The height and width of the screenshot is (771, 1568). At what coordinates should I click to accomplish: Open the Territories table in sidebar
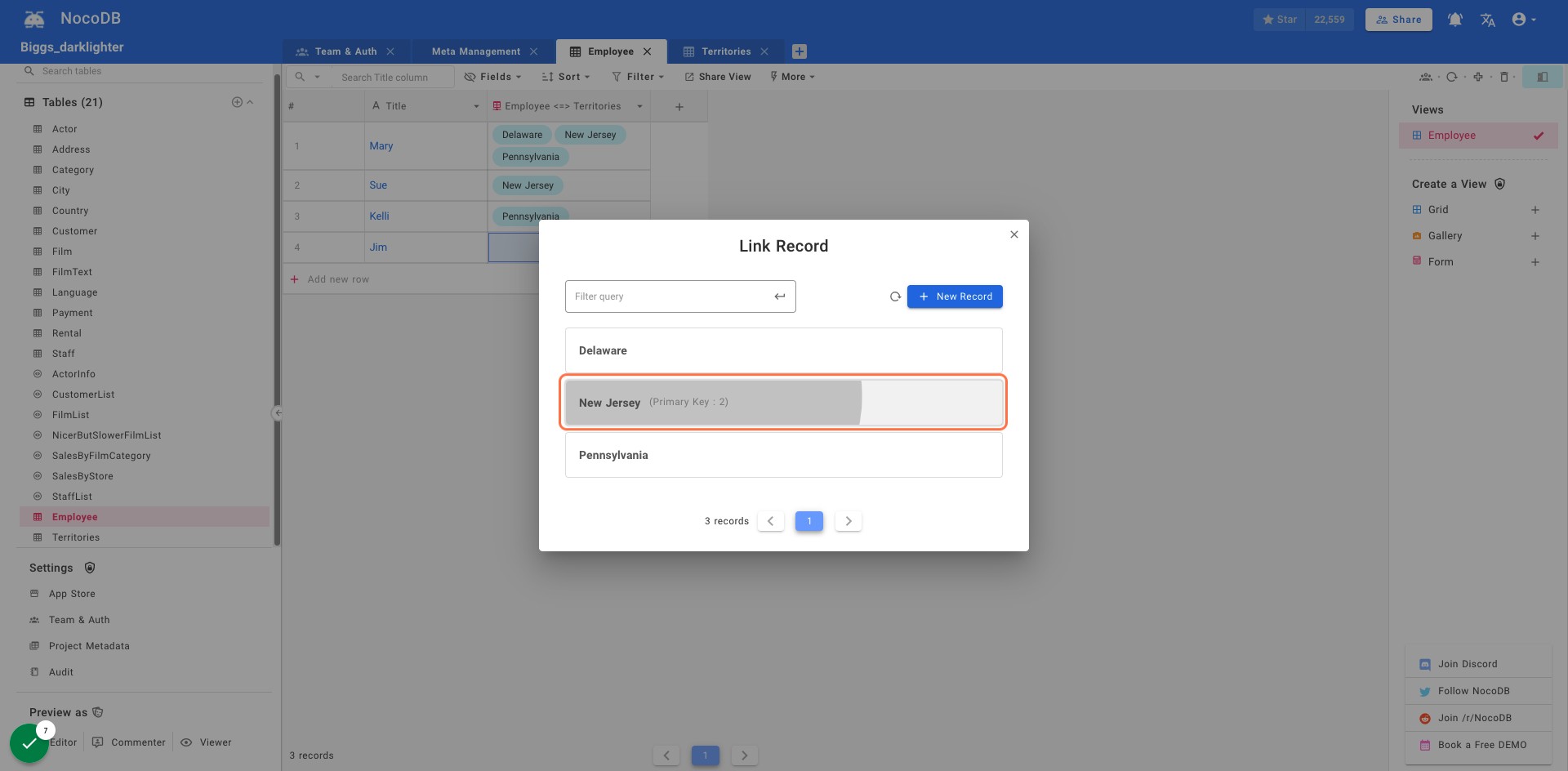click(x=144, y=537)
